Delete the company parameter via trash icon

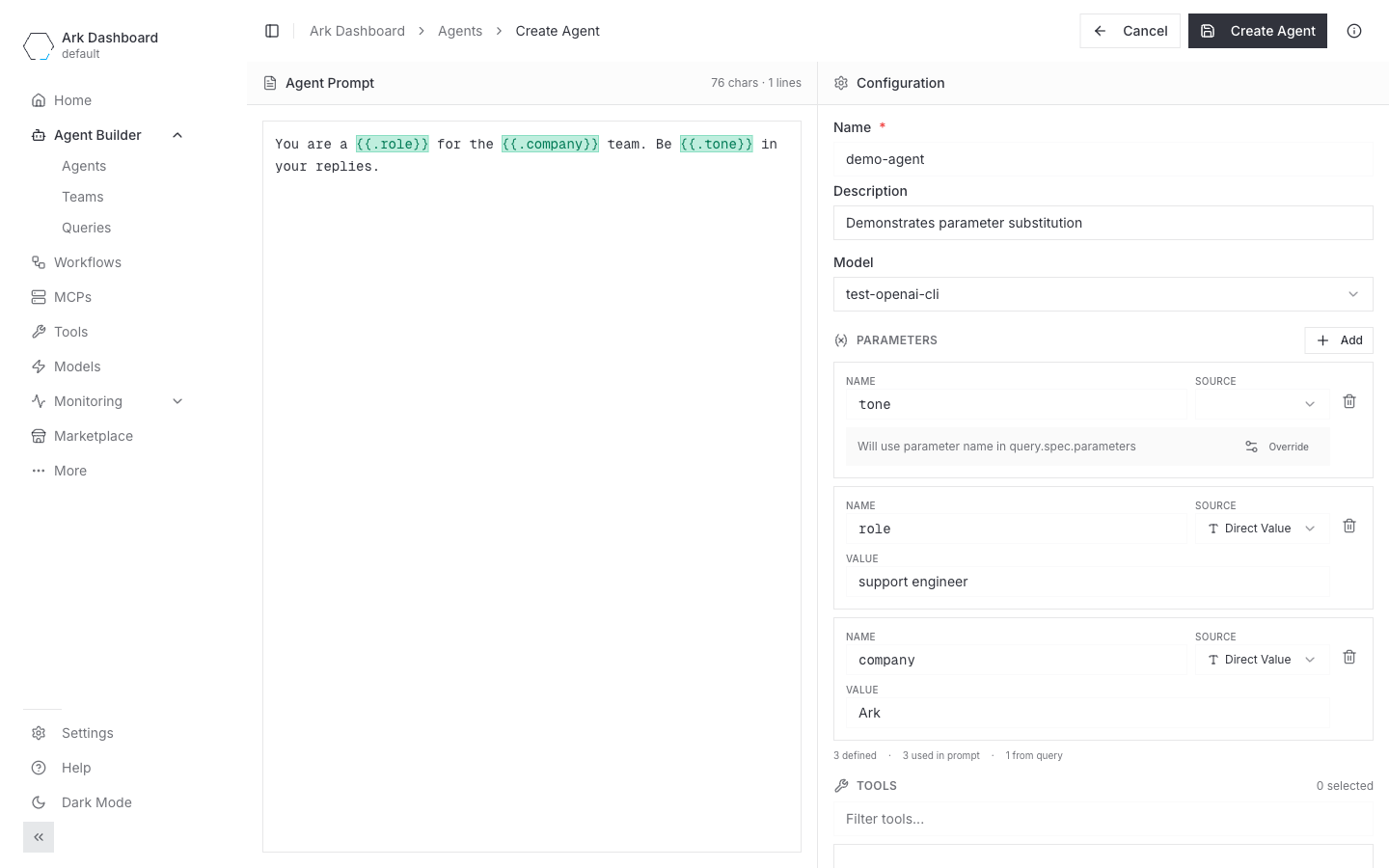[x=1349, y=657]
